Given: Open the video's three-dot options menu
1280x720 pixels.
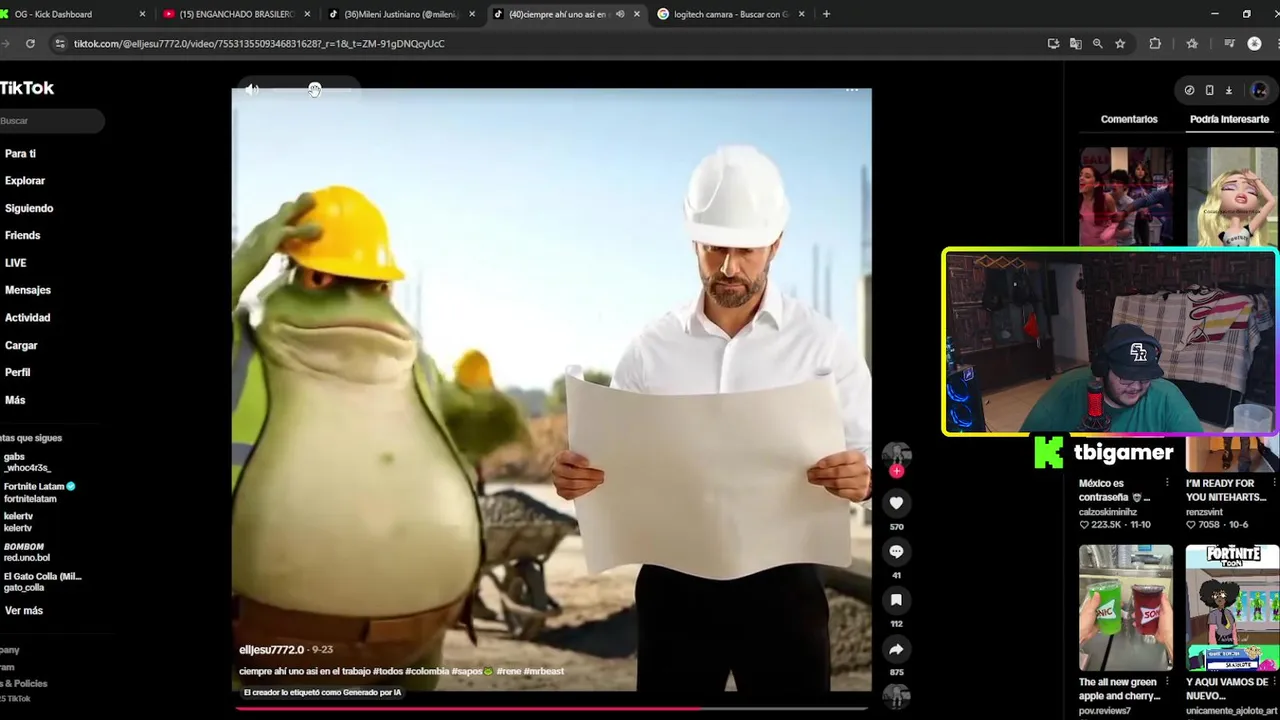Looking at the screenshot, I should (x=852, y=90).
